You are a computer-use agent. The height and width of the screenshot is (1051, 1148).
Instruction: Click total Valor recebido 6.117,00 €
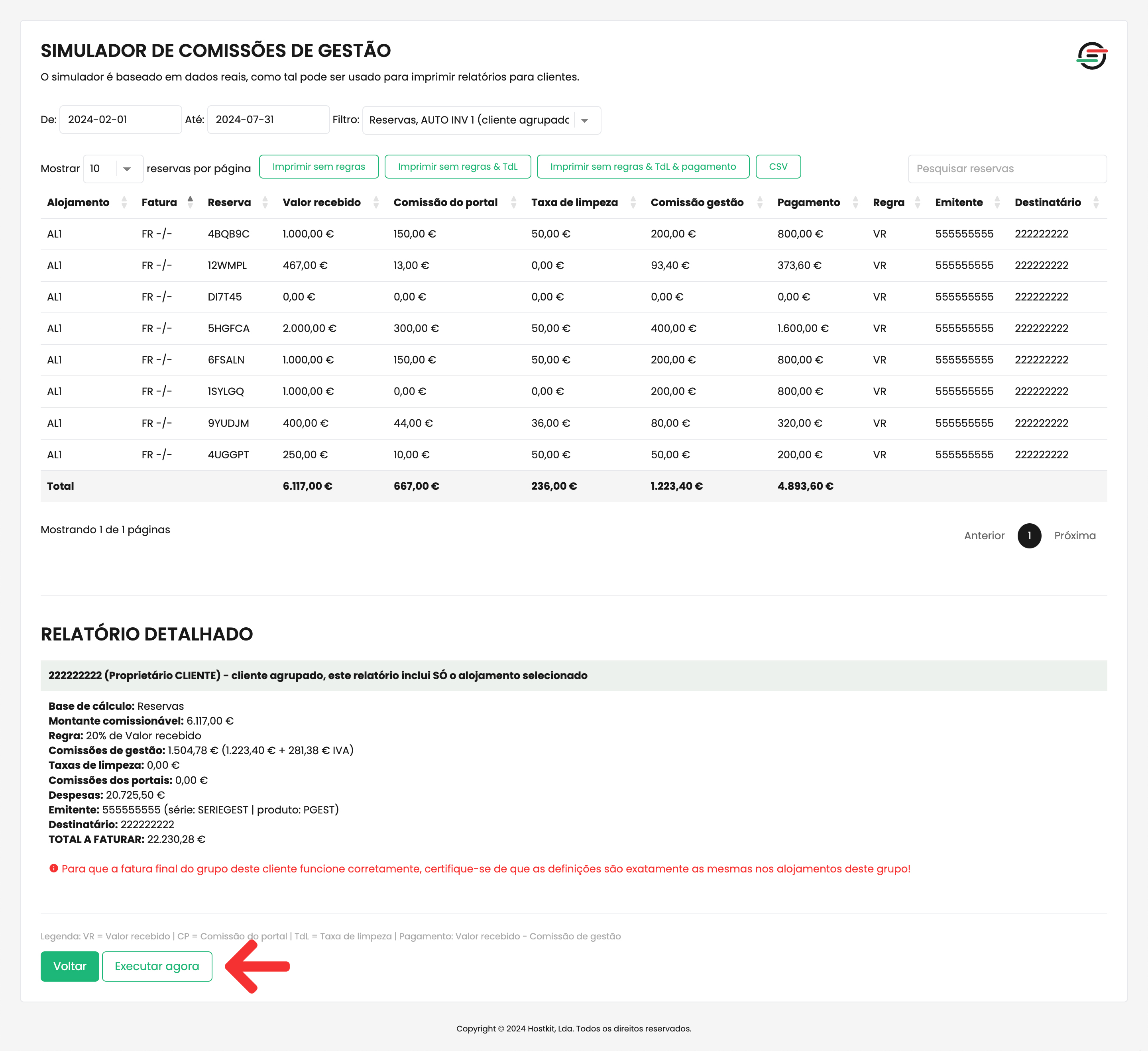point(307,486)
